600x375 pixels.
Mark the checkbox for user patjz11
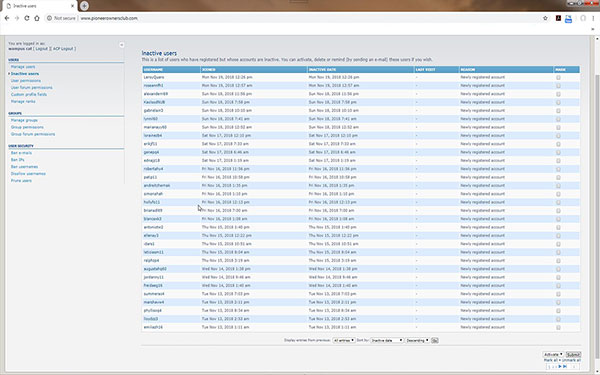[558, 178]
